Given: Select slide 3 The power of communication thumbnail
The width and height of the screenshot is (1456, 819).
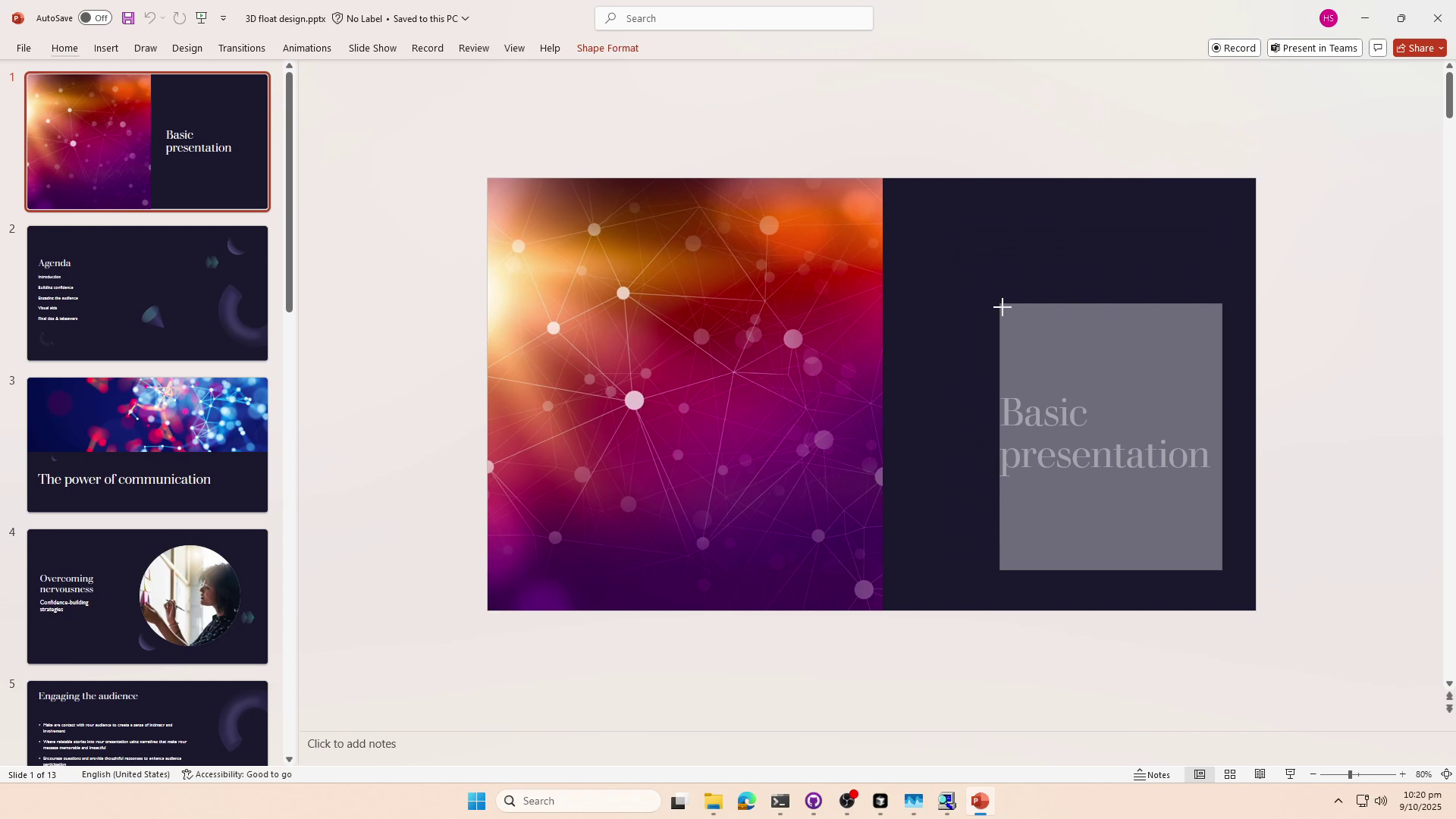Looking at the screenshot, I should click(x=147, y=444).
